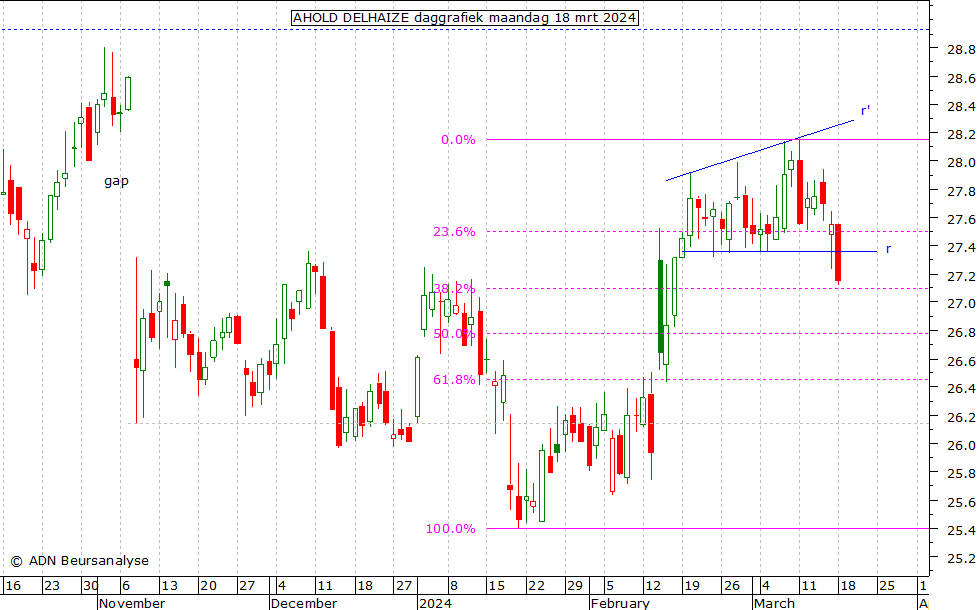Select the 100.0% Fibonacci label
Viewport: 980px width, 610px height.
click(x=451, y=529)
